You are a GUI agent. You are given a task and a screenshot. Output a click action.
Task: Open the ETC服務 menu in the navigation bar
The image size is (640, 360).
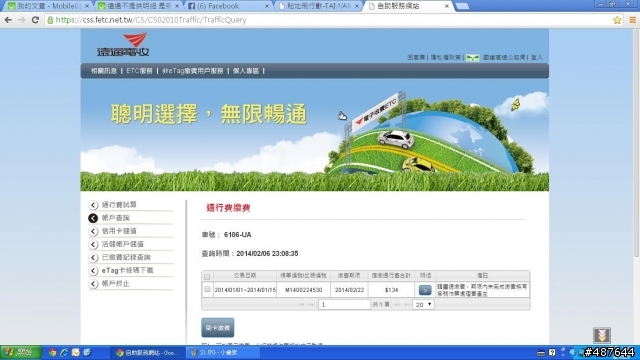(x=139, y=71)
